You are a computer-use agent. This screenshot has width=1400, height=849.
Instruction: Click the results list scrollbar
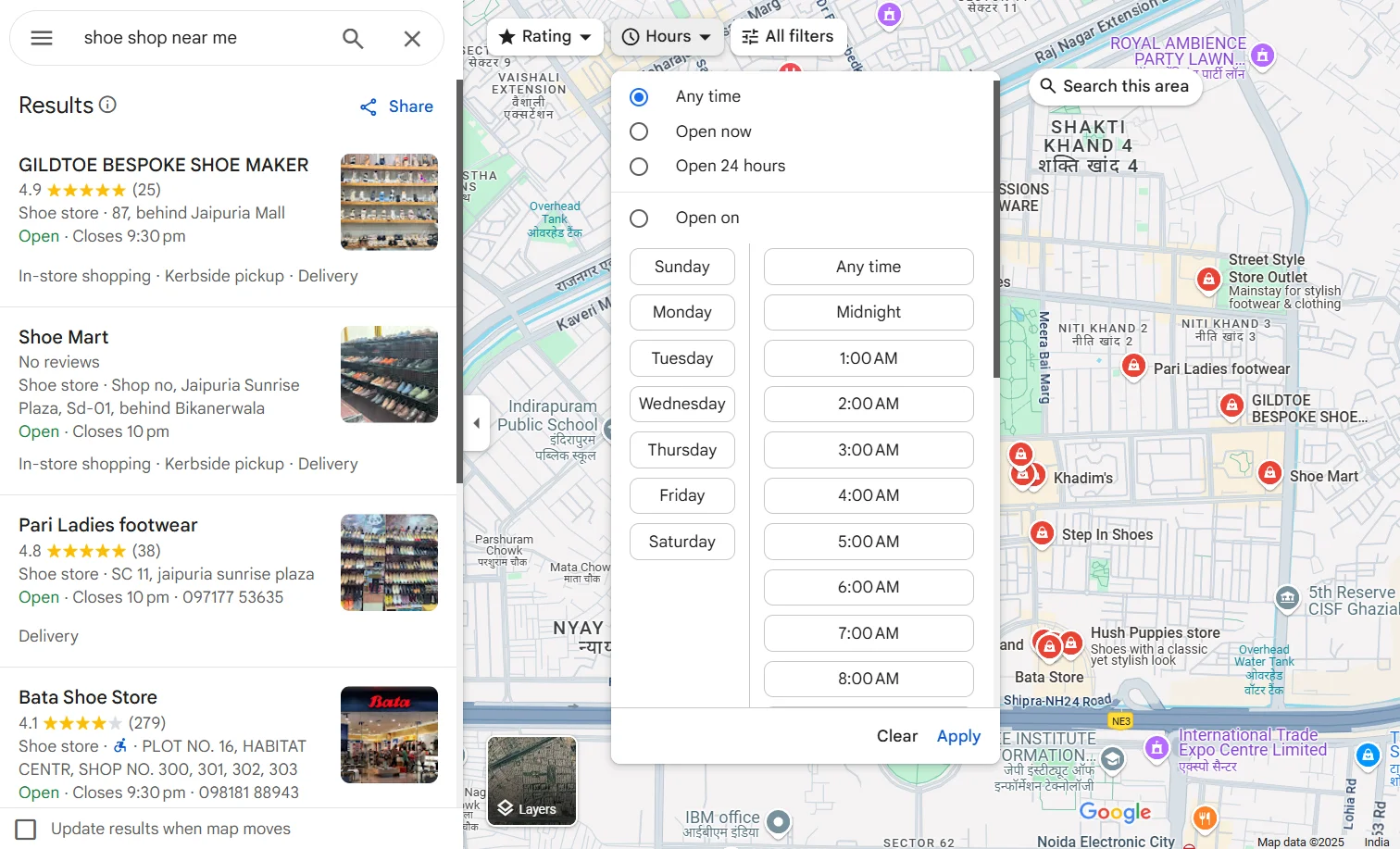pos(459,281)
